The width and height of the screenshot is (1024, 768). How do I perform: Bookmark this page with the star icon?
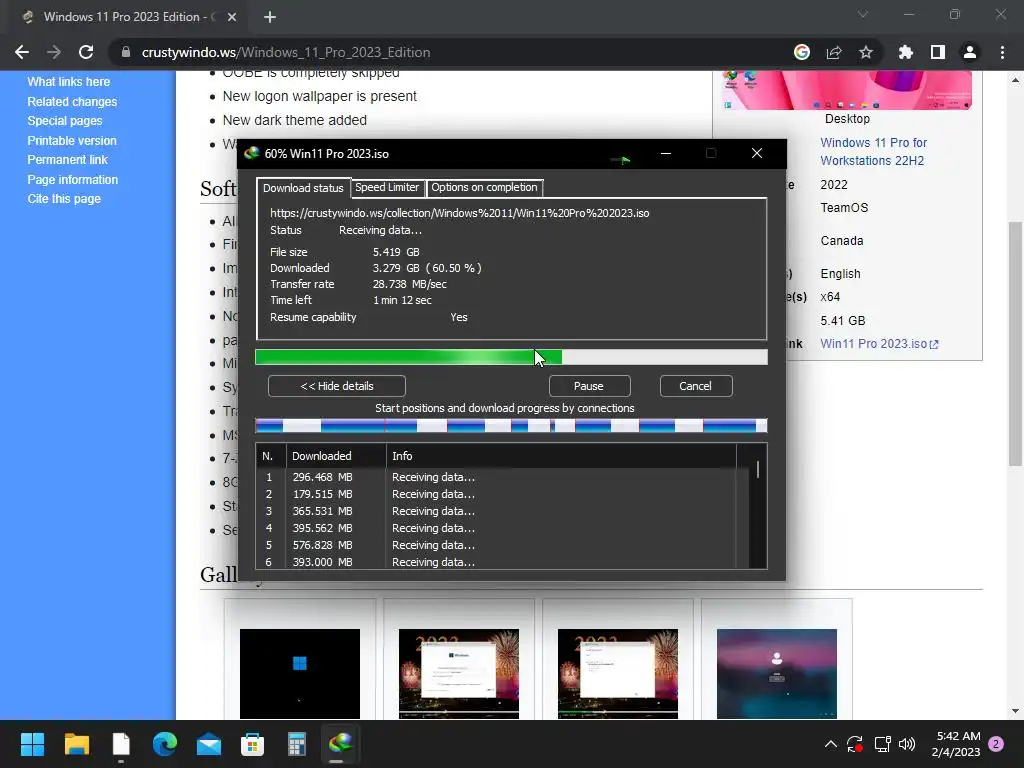866,52
